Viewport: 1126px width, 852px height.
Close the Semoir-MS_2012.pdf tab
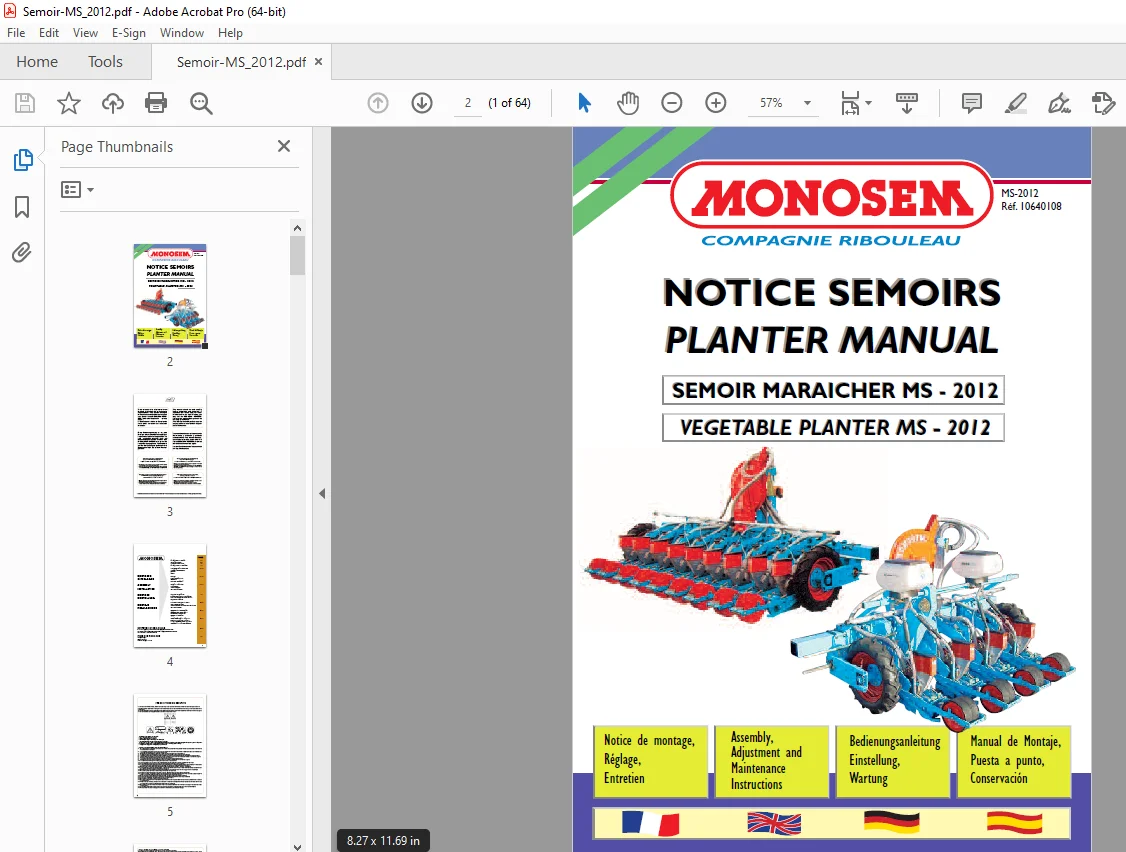(318, 62)
